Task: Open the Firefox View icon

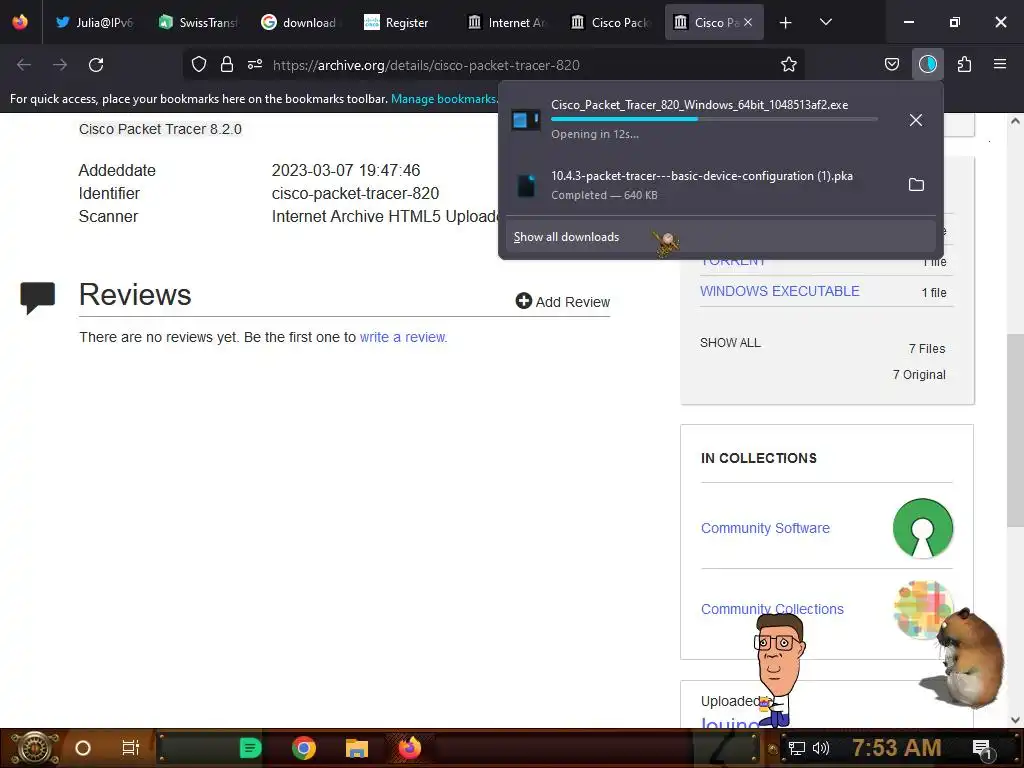Action: (x=20, y=22)
